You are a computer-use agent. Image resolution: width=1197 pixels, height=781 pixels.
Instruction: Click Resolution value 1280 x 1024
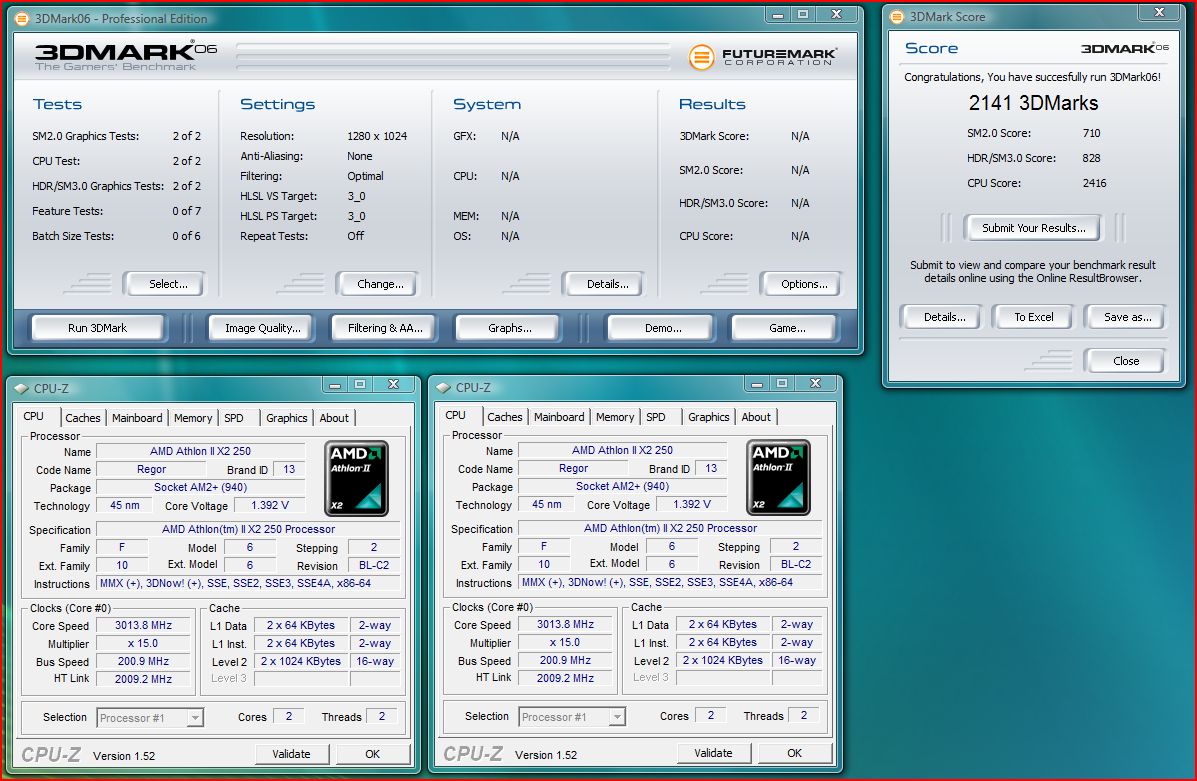(377, 136)
